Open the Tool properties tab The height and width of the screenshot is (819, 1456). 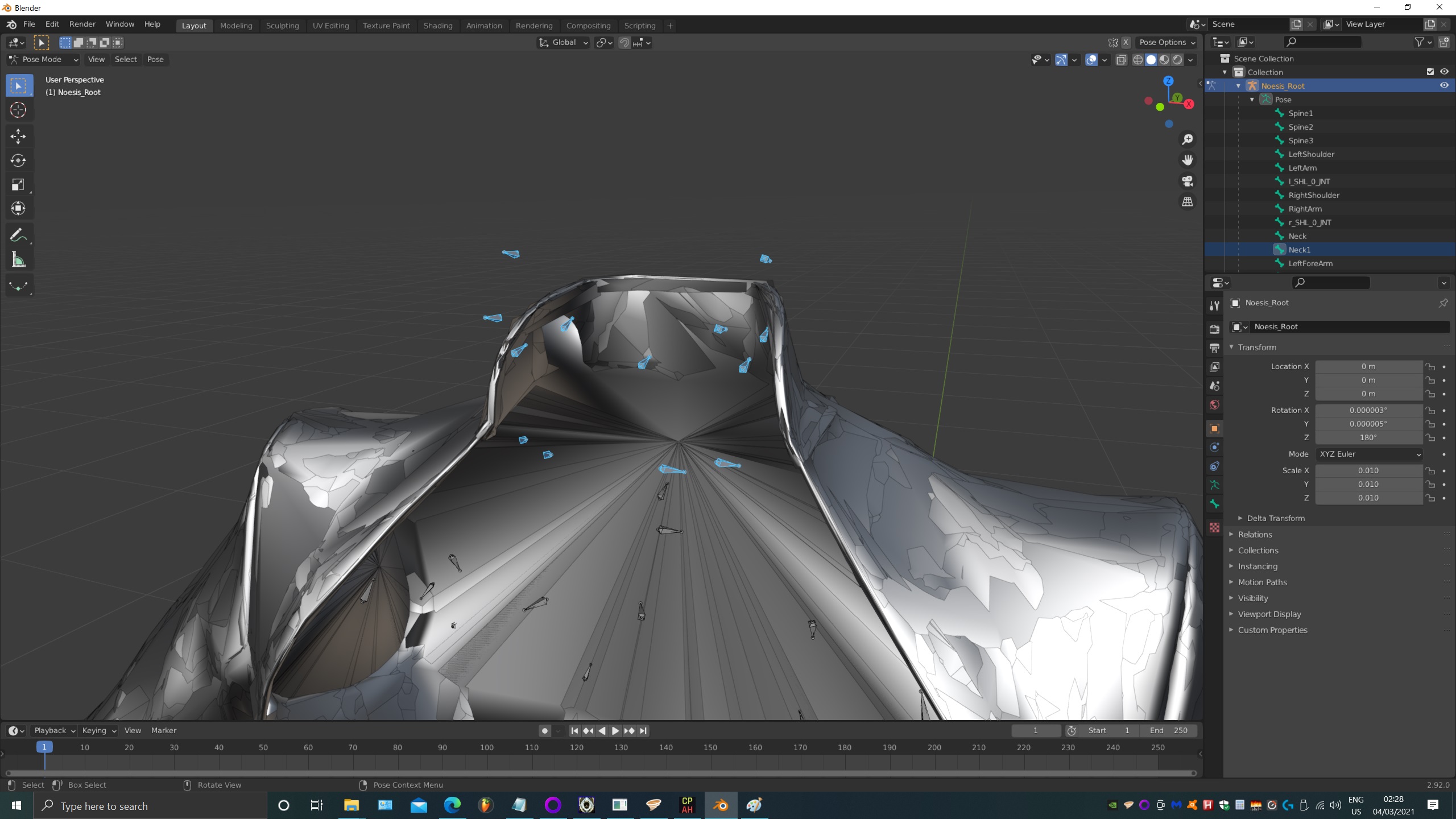pyautogui.click(x=1214, y=306)
